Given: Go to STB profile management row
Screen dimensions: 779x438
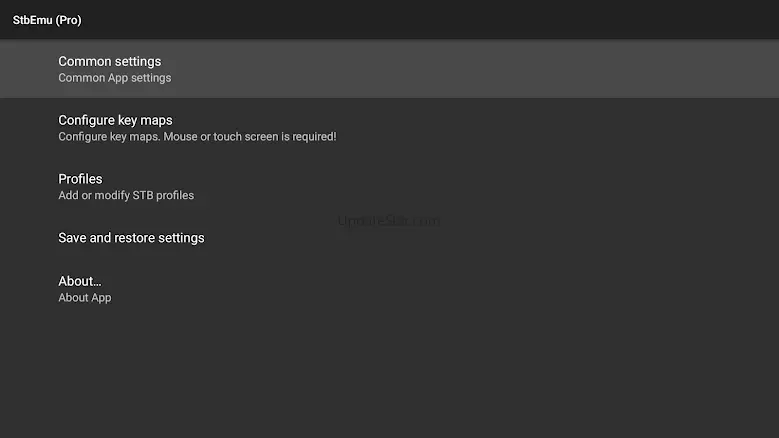Looking at the screenshot, I should click(389, 187).
